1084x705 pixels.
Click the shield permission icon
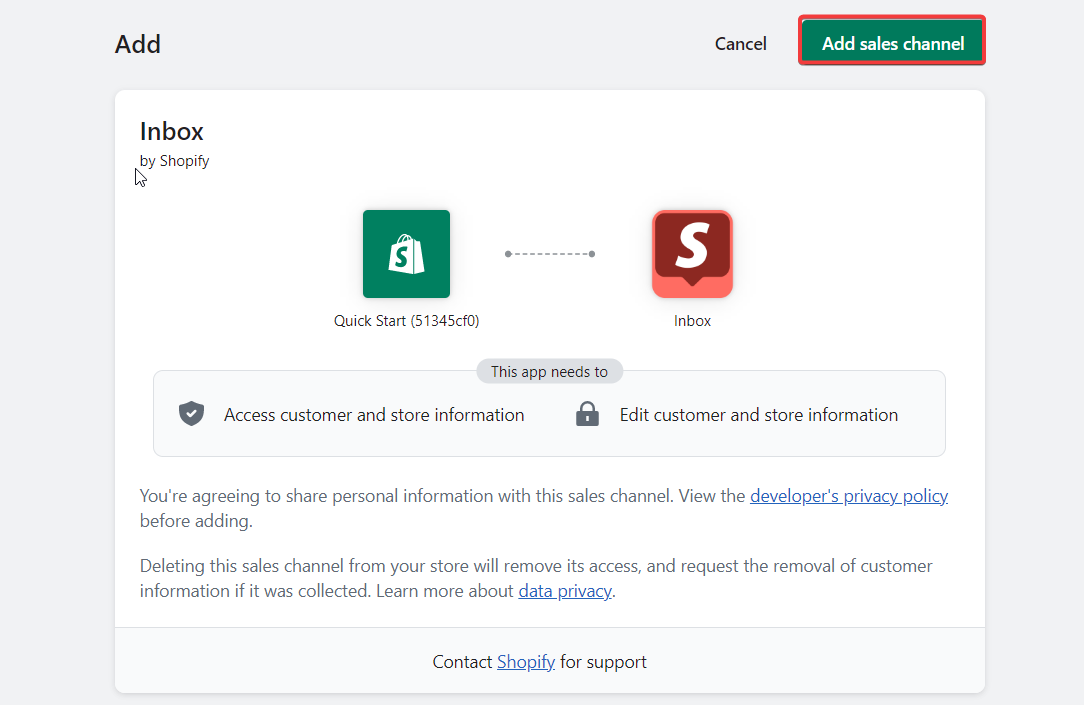(190, 413)
